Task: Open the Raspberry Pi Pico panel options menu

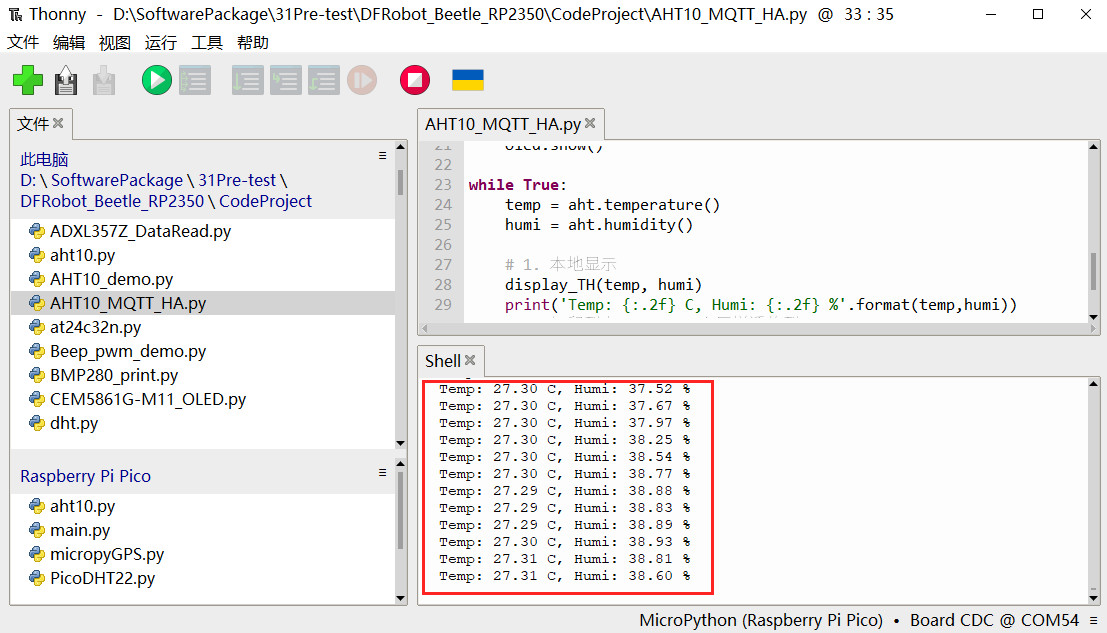Action: [383, 472]
